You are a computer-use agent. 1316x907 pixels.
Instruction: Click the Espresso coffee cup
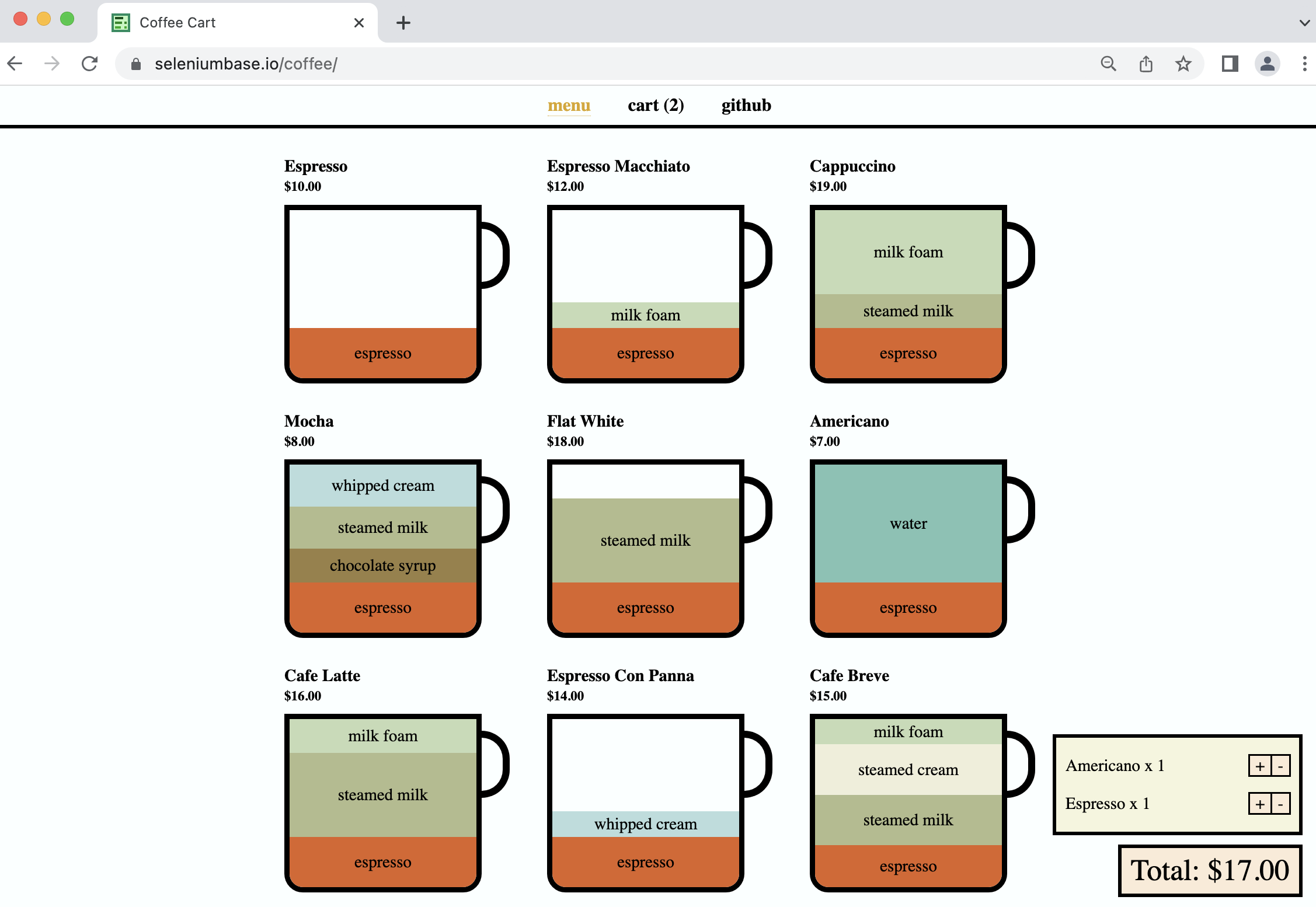382,294
